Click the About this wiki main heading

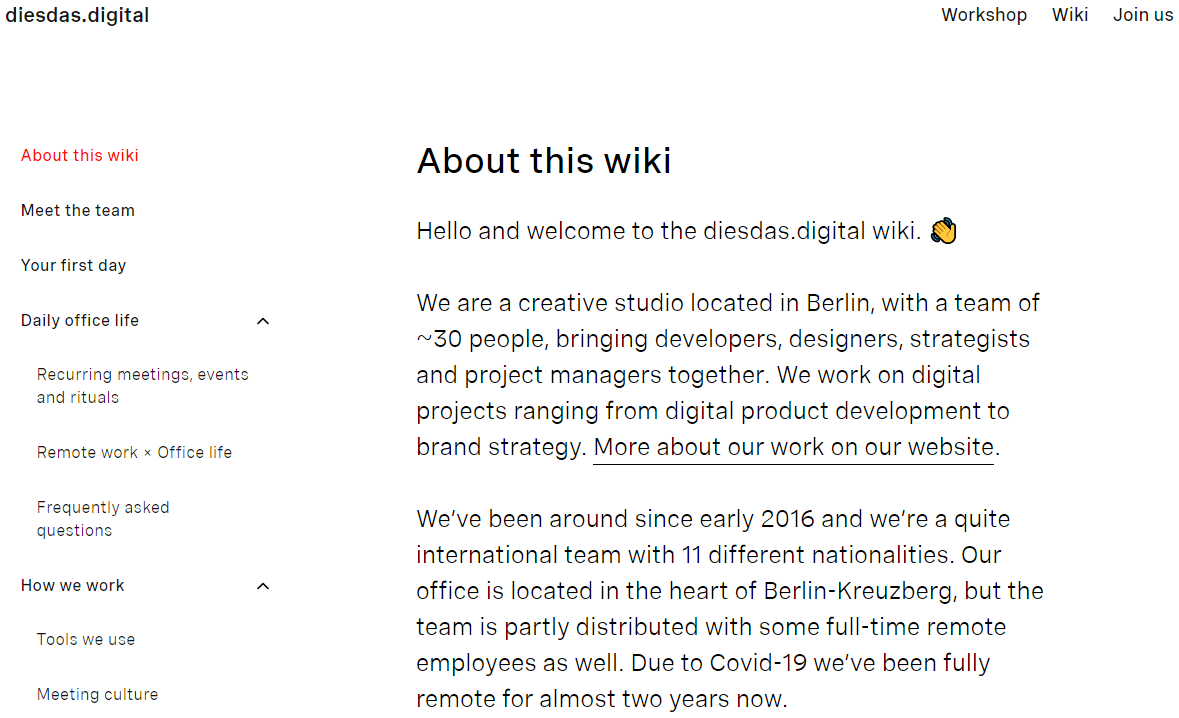pyautogui.click(x=544, y=161)
